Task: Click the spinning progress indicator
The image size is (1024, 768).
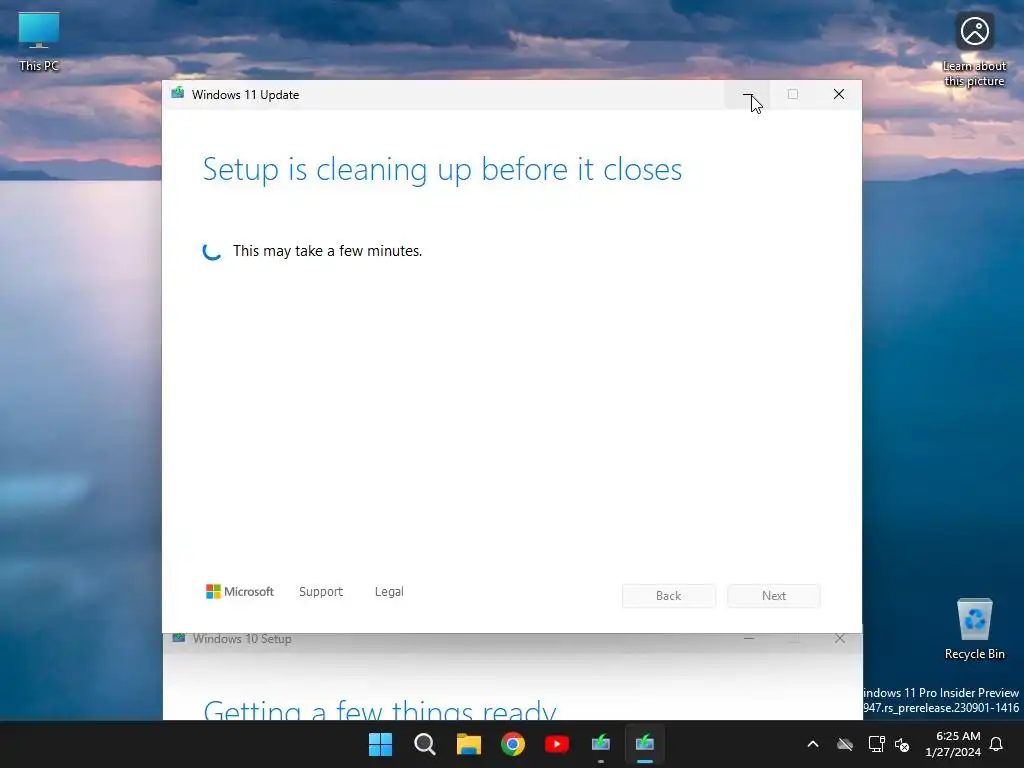Action: tap(212, 251)
